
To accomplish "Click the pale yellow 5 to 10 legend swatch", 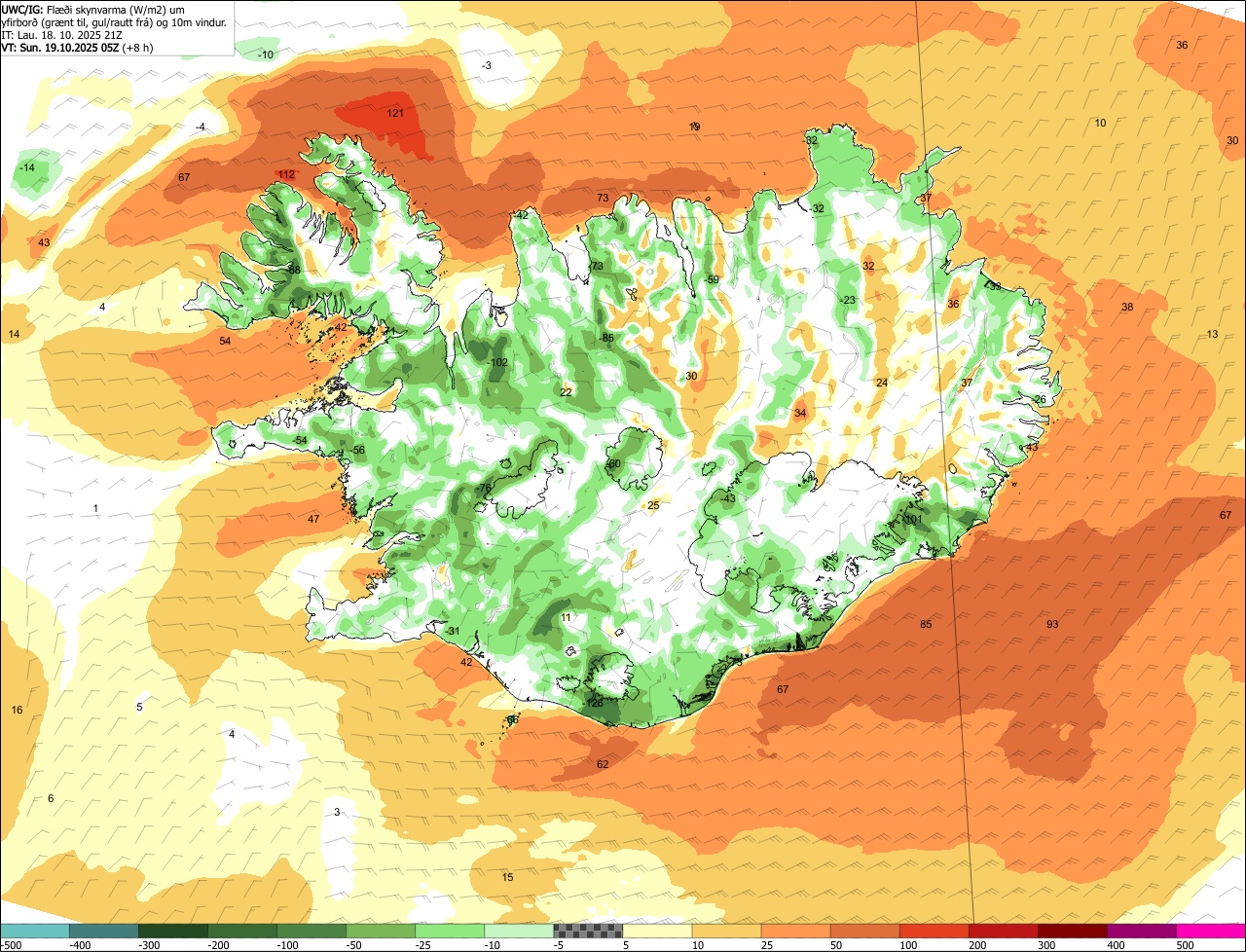I will [x=657, y=931].
